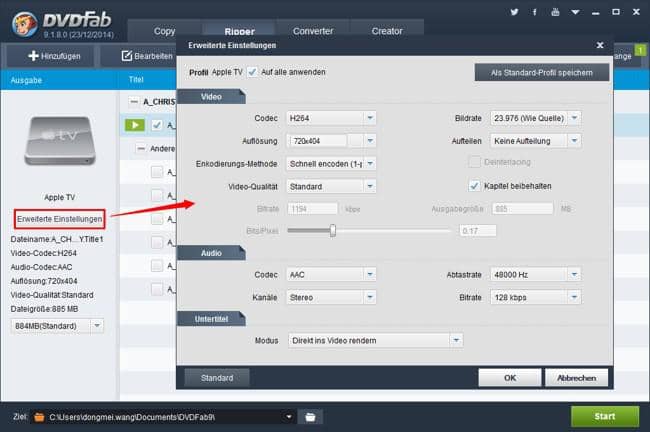Click the green Start button
The image size is (650, 432).
click(605, 416)
